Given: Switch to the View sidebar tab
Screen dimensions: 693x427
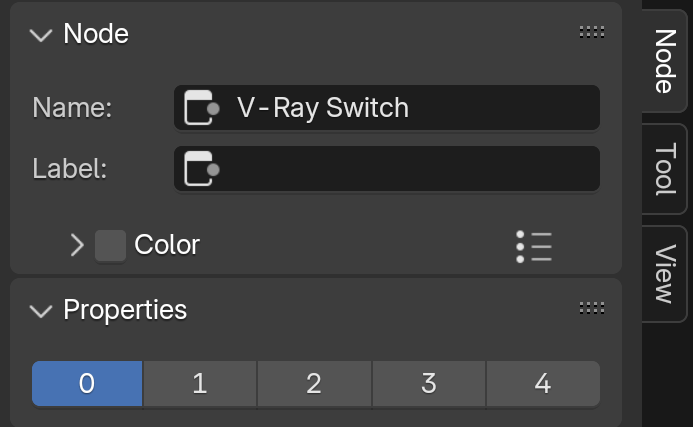Looking at the screenshot, I should coord(665,274).
